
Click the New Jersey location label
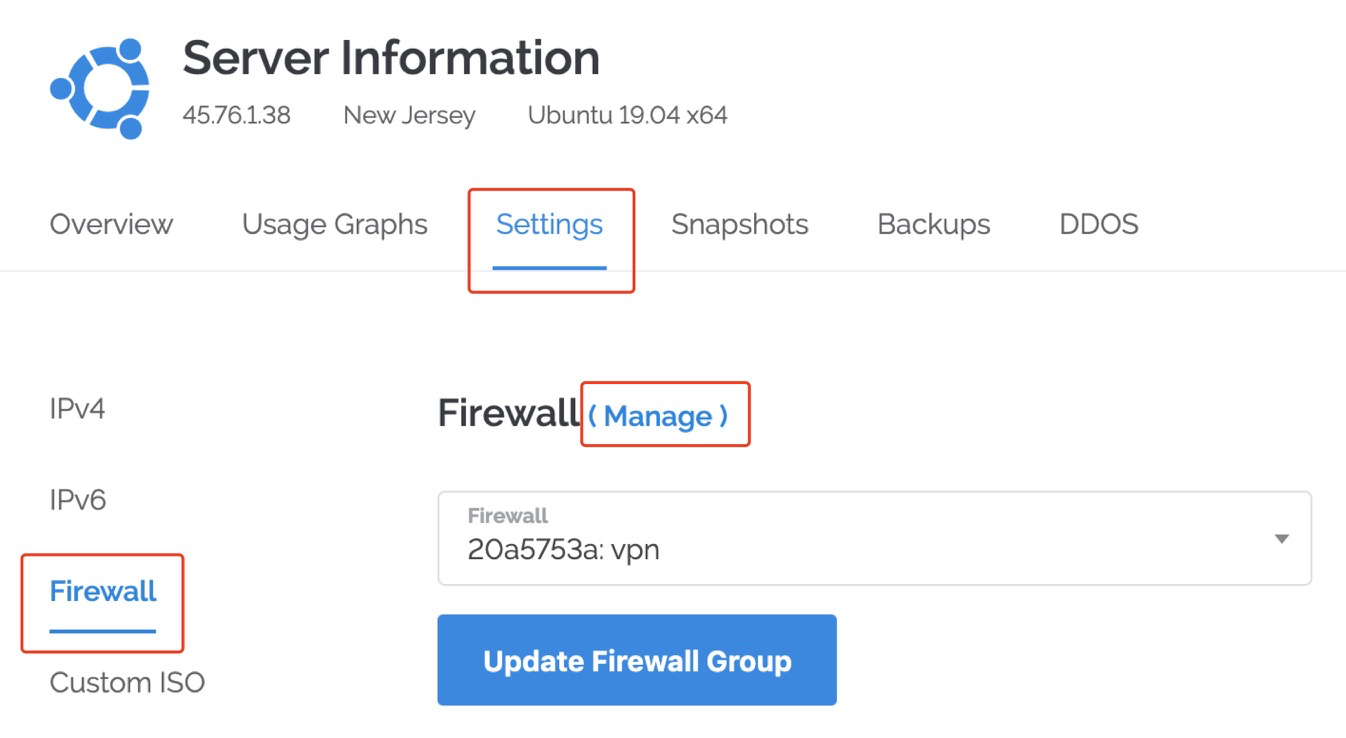click(409, 115)
